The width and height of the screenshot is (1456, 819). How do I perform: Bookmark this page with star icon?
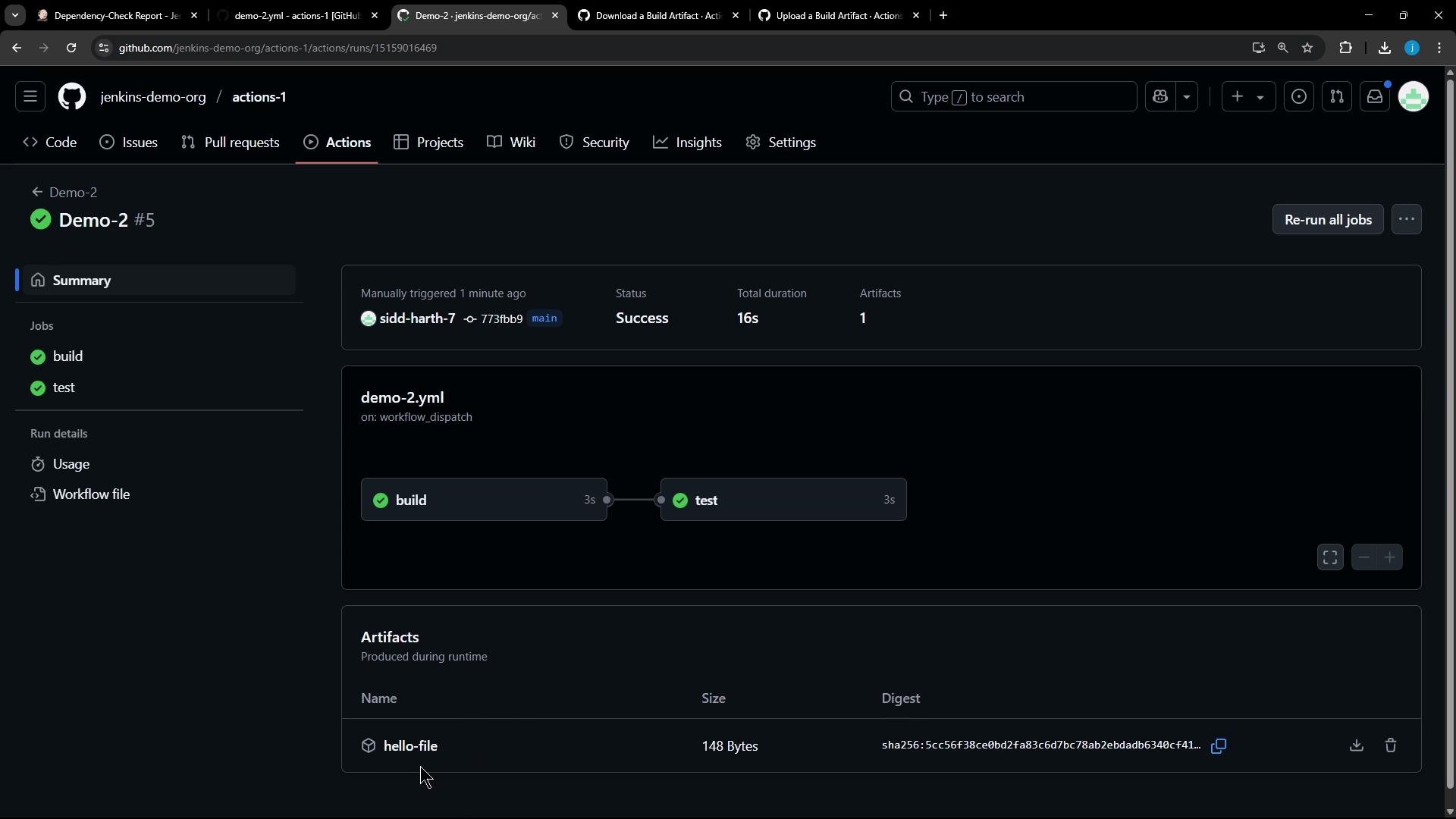click(1307, 48)
